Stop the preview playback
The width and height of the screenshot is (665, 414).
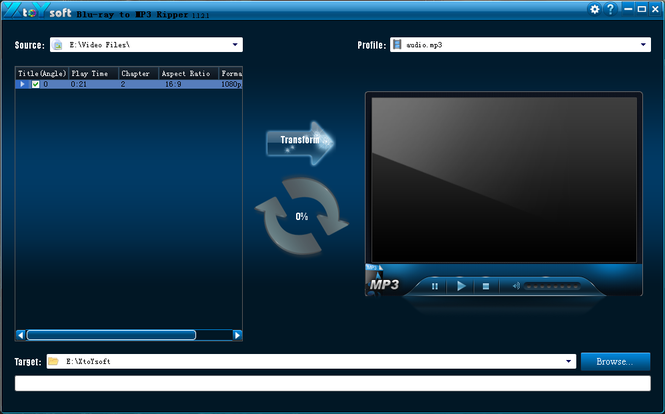pyautogui.click(x=486, y=286)
